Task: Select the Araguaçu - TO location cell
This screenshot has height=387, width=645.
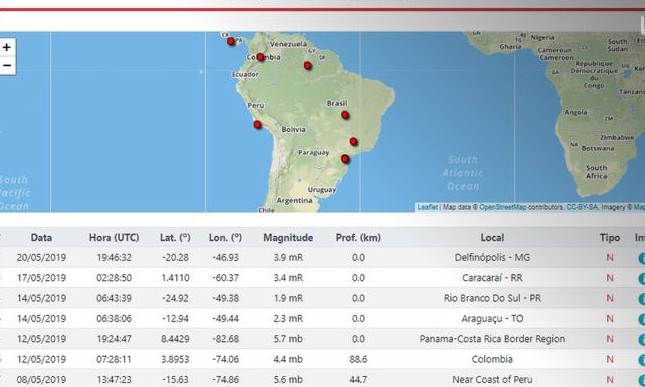Action: coord(492,318)
